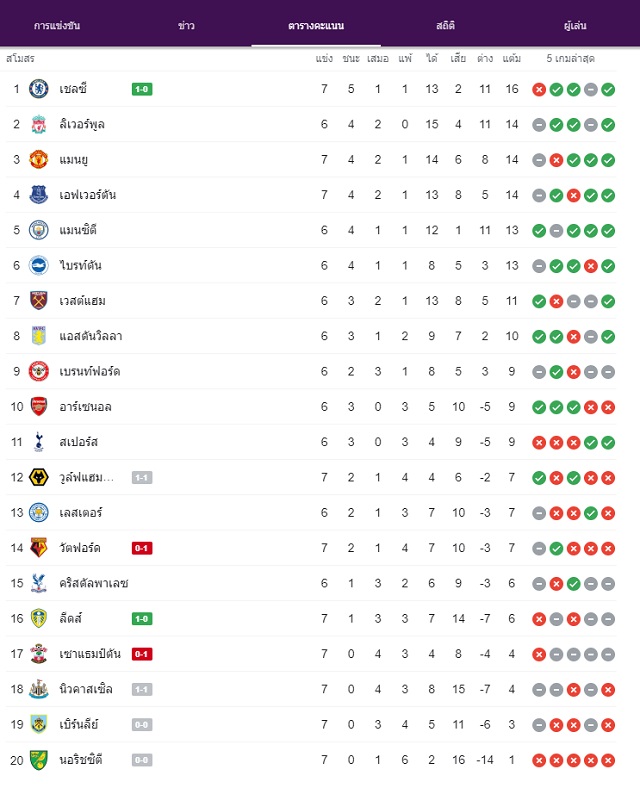
Task: Click Chelsea's green 1-0 live score badge
Action: tap(142, 89)
